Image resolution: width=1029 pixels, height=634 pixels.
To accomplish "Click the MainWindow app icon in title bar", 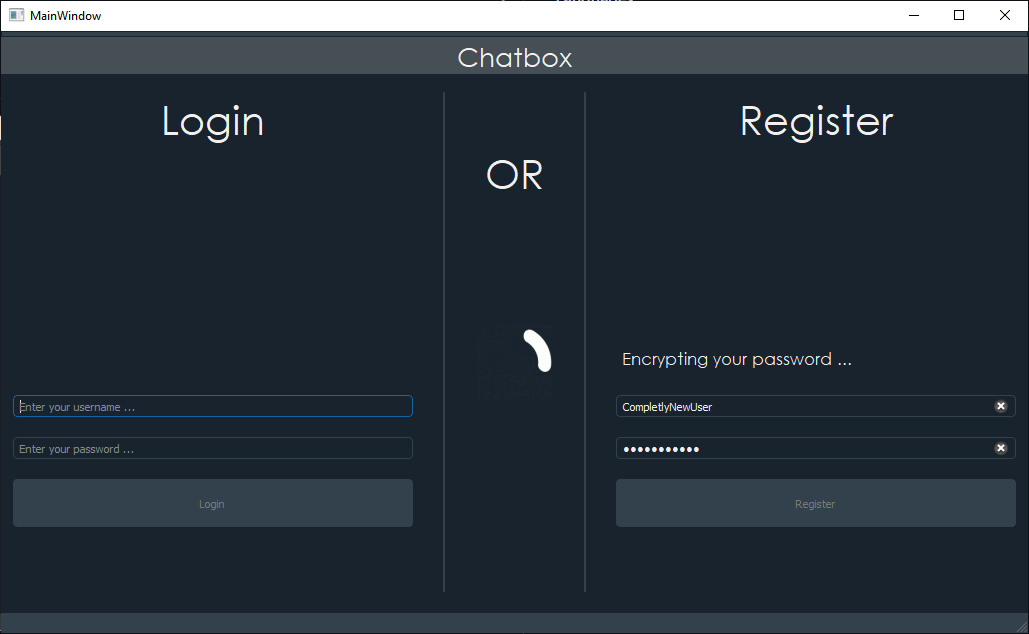I will [16, 15].
